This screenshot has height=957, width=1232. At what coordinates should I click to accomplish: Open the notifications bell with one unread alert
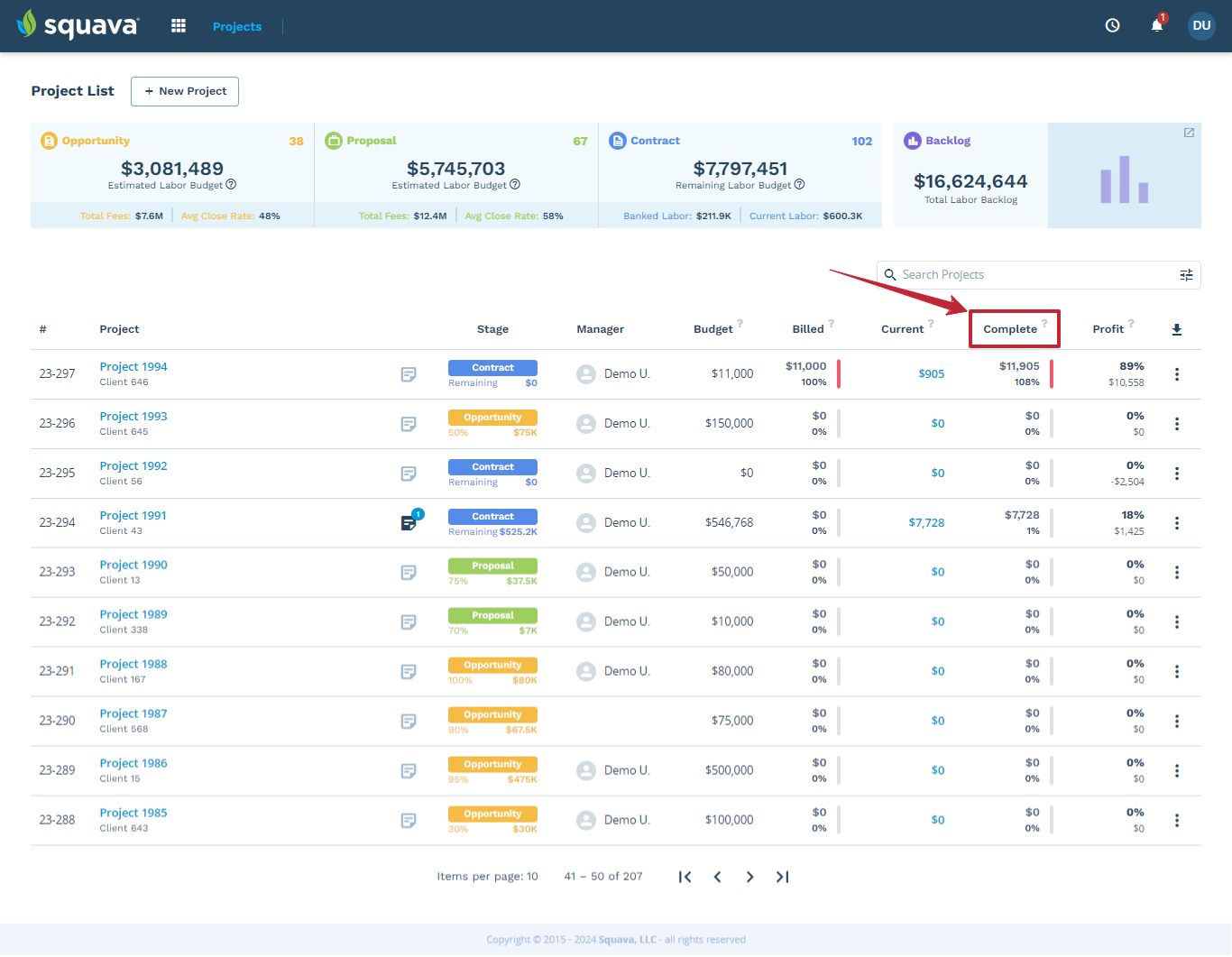click(x=1155, y=25)
